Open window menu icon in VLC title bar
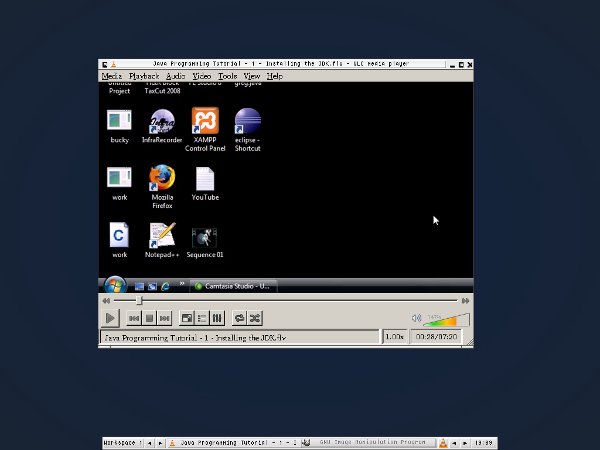Viewport: 600px width, 450px height. click(x=104, y=64)
